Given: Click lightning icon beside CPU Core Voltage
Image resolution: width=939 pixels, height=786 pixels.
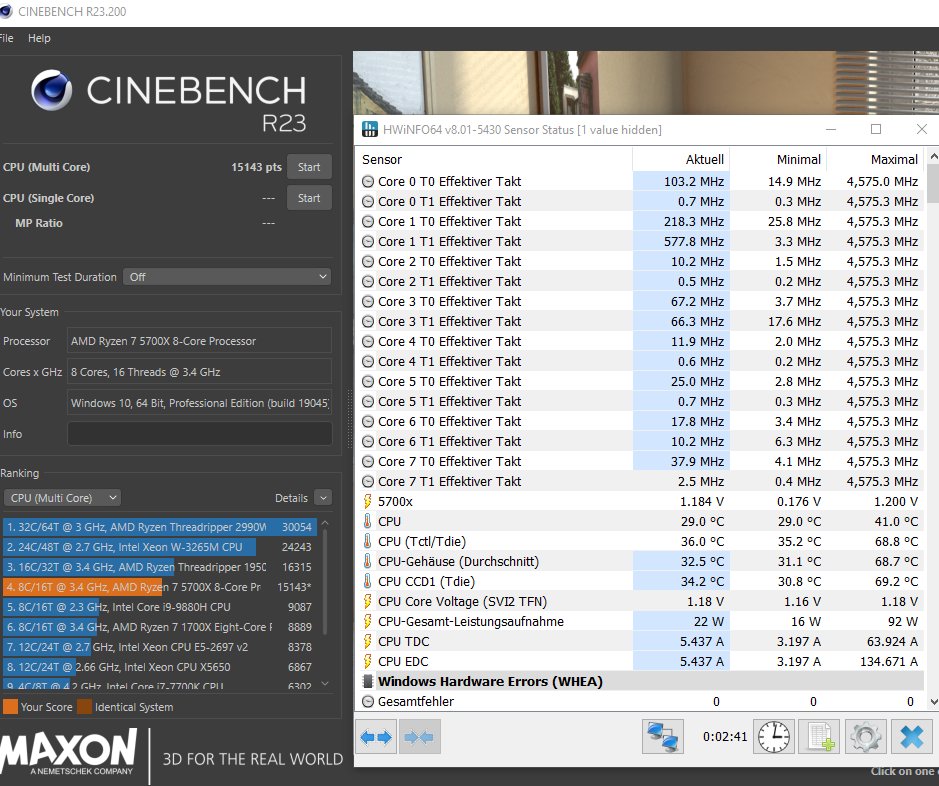Looking at the screenshot, I should (x=368, y=602).
